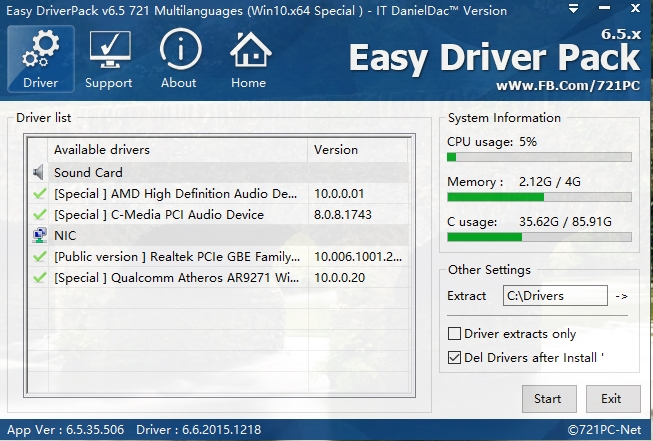653x441 pixels.
Task: Click the NIC network computers icon
Action: click(x=40, y=235)
